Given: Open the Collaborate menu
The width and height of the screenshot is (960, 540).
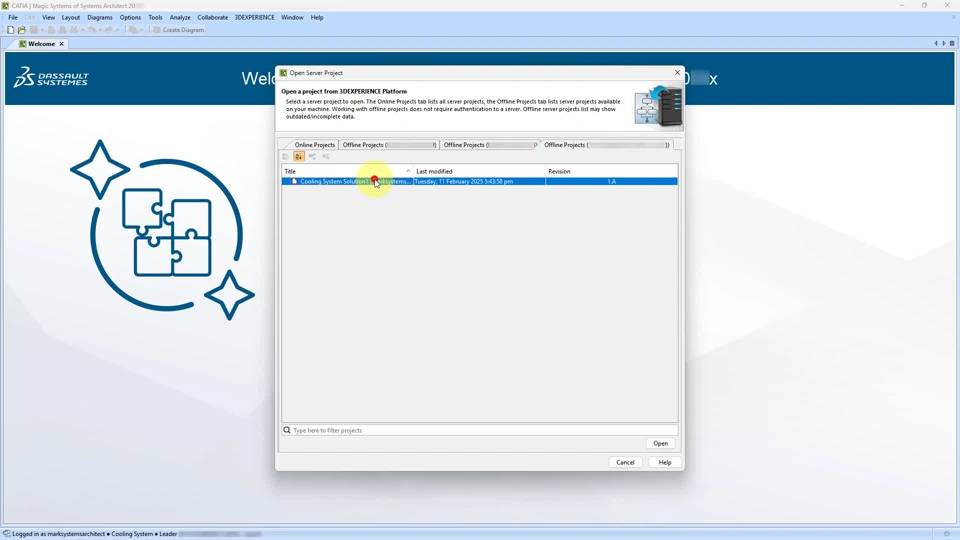Looking at the screenshot, I should pyautogui.click(x=212, y=17).
